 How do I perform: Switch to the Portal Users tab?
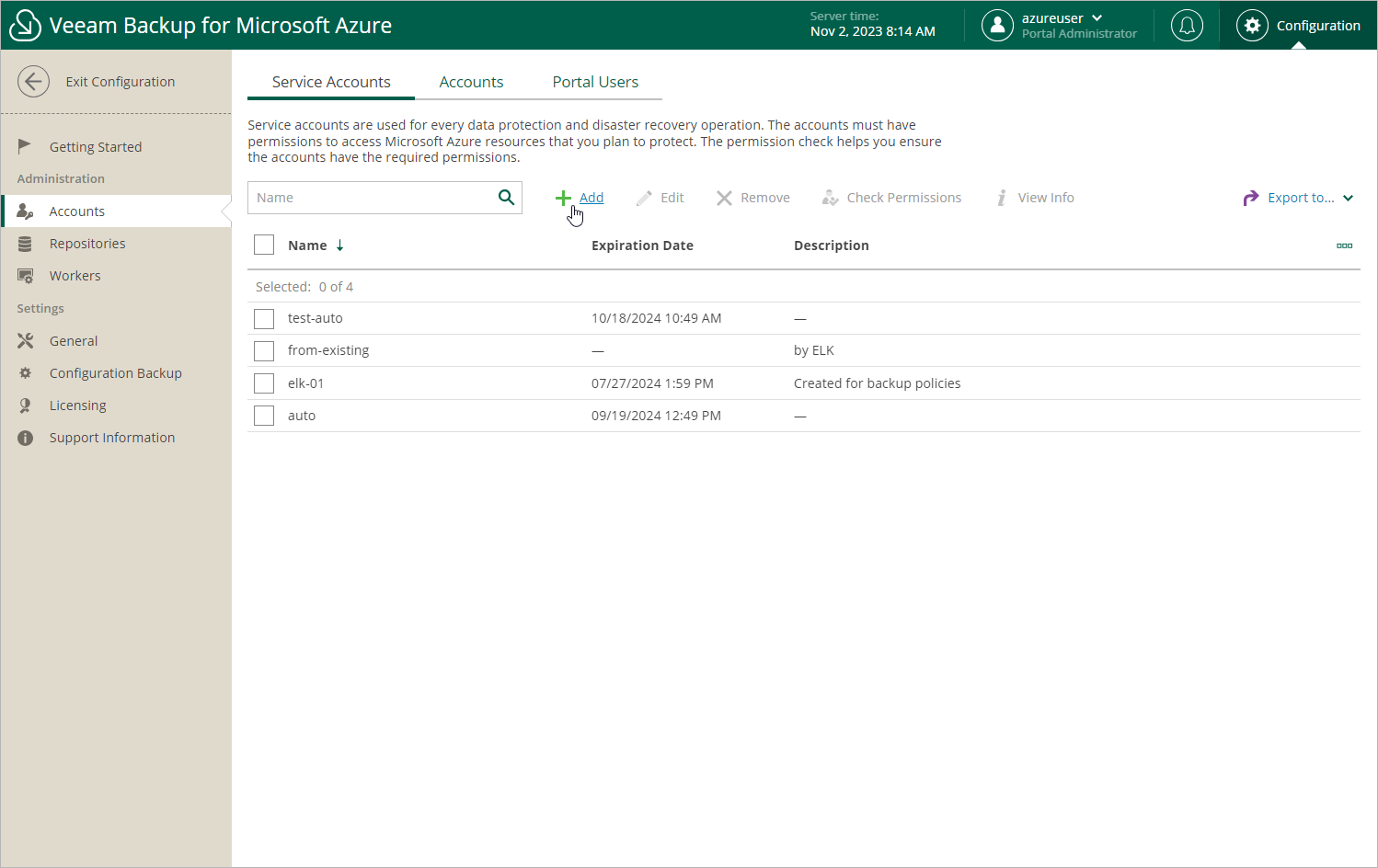[595, 82]
